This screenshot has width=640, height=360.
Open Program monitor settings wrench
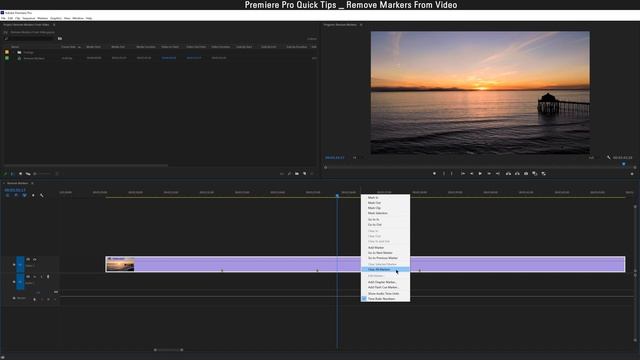click(608, 158)
